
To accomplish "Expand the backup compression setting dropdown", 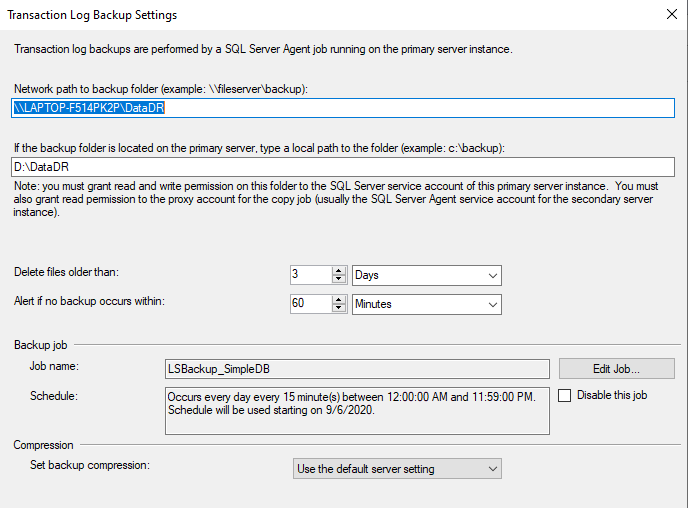I will point(397,468).
